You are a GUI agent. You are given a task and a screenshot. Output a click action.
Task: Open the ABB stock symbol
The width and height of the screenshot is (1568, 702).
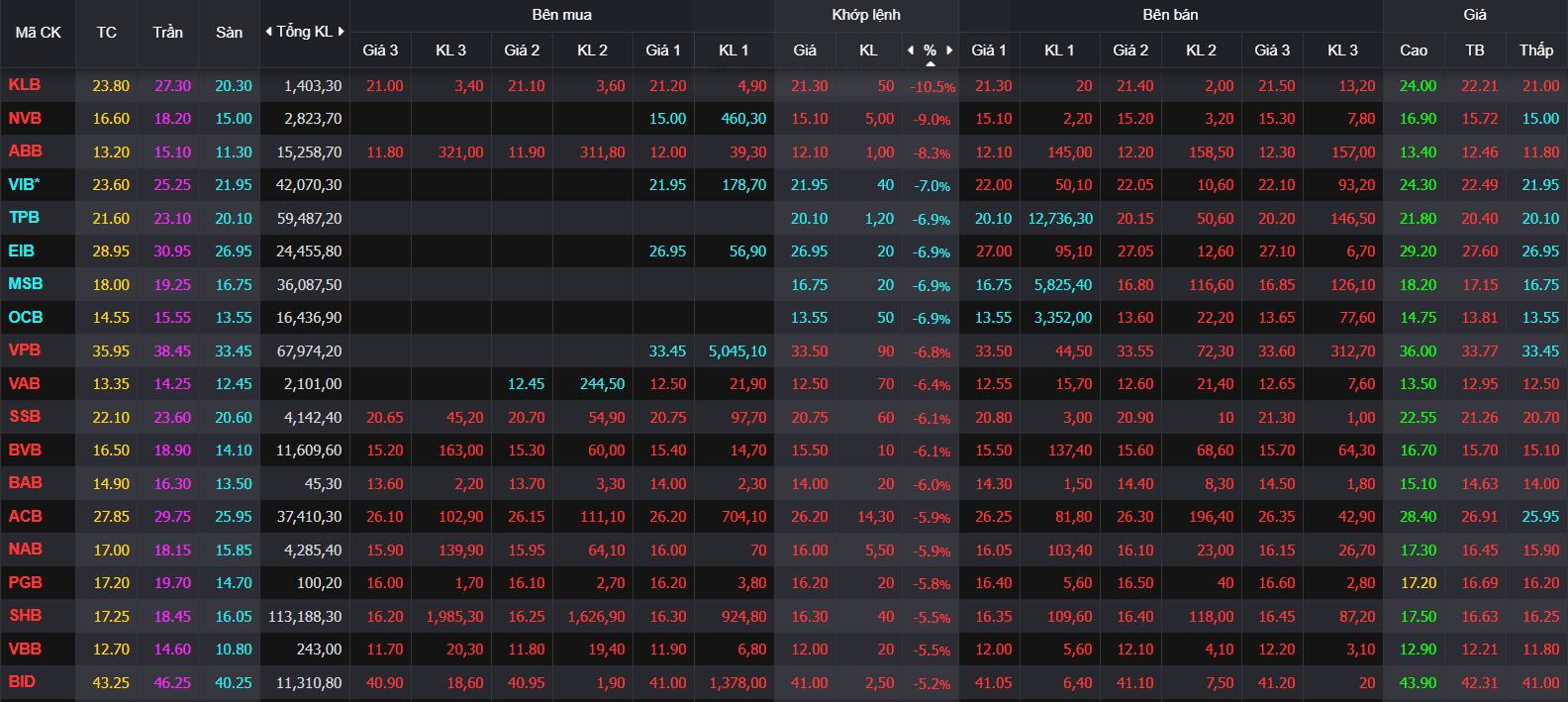25,151
